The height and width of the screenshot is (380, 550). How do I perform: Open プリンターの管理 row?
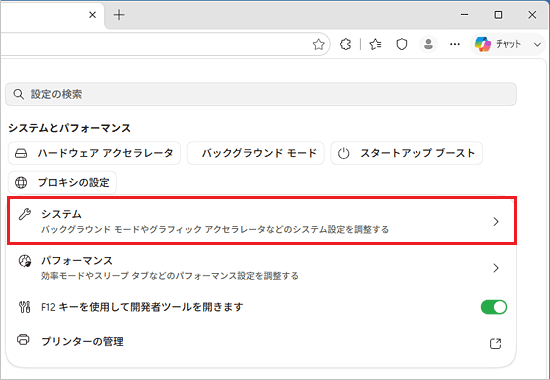(x=262, y=342)
